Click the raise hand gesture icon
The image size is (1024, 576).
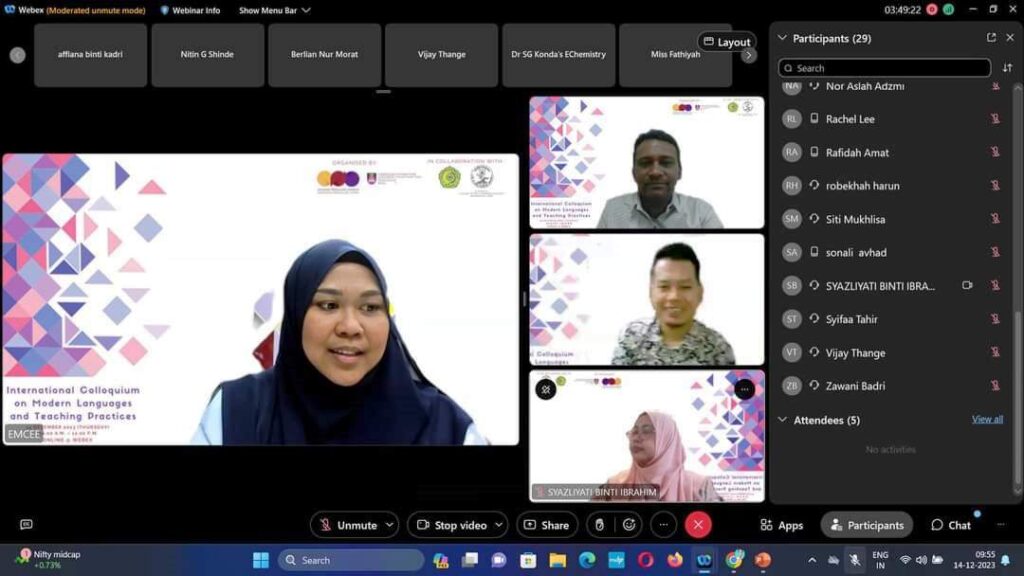(x=598, y=525)
